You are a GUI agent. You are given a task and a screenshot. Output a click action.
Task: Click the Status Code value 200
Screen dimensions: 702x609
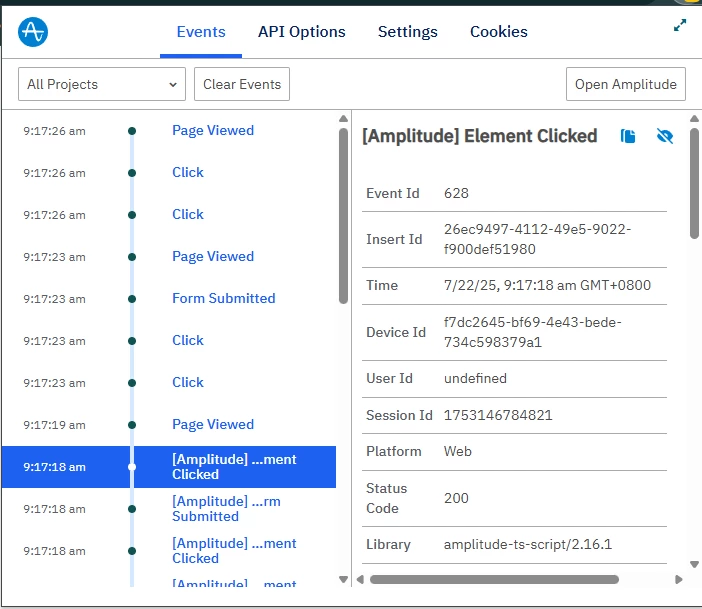pos(456,498)
